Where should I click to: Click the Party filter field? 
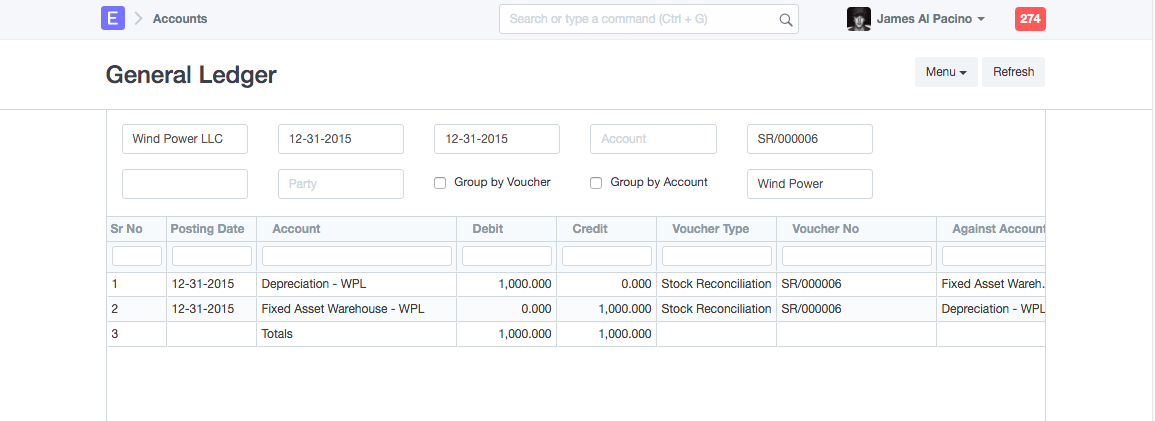tap(341, 184)
